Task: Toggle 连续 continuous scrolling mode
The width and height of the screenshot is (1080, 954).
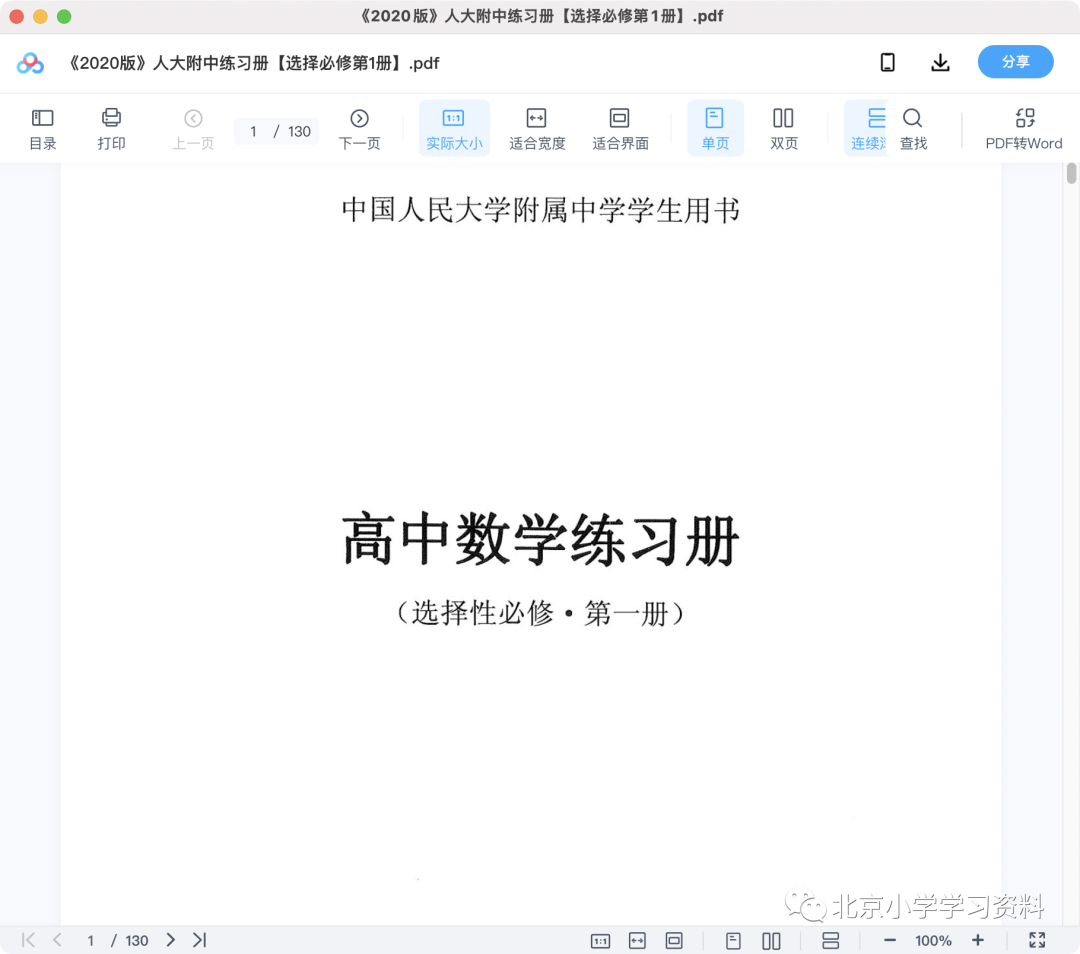Action: (x=867, y=129)
